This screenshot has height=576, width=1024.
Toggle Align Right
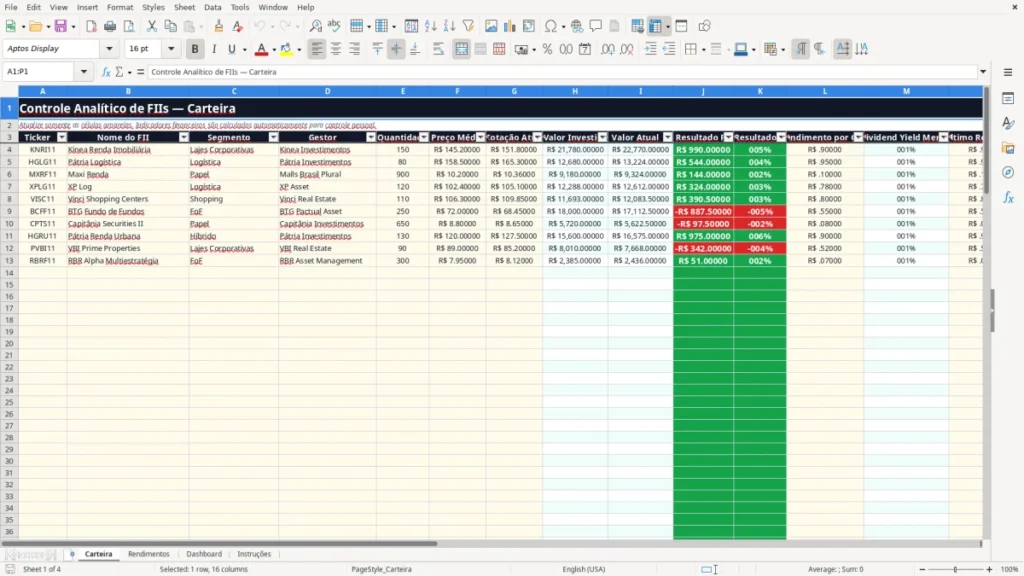[355, 49]
